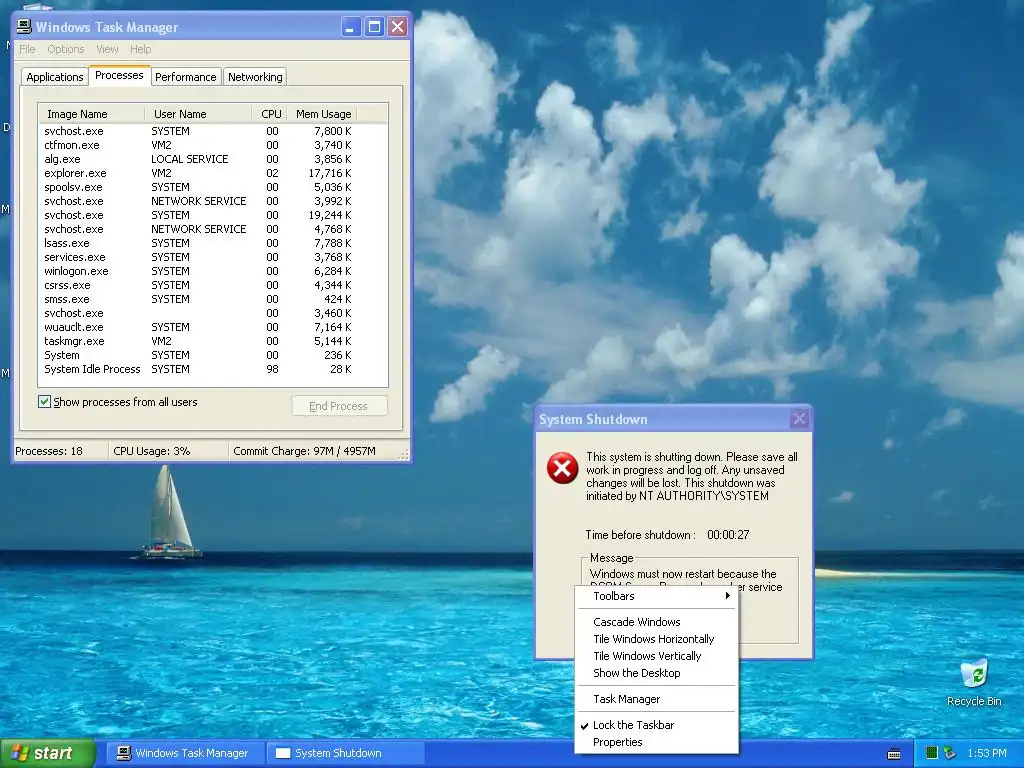
Task: Click the End Process button
Action: tap(339, 406)
